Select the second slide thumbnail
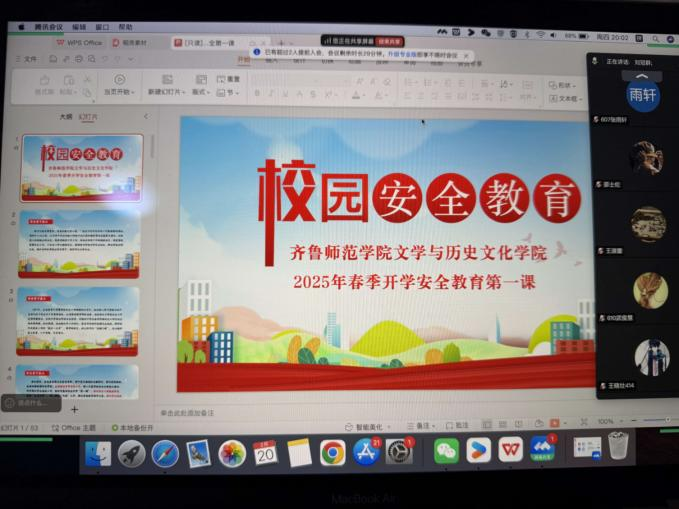Screen dimensions: 679x509 (x=78, y=241)
